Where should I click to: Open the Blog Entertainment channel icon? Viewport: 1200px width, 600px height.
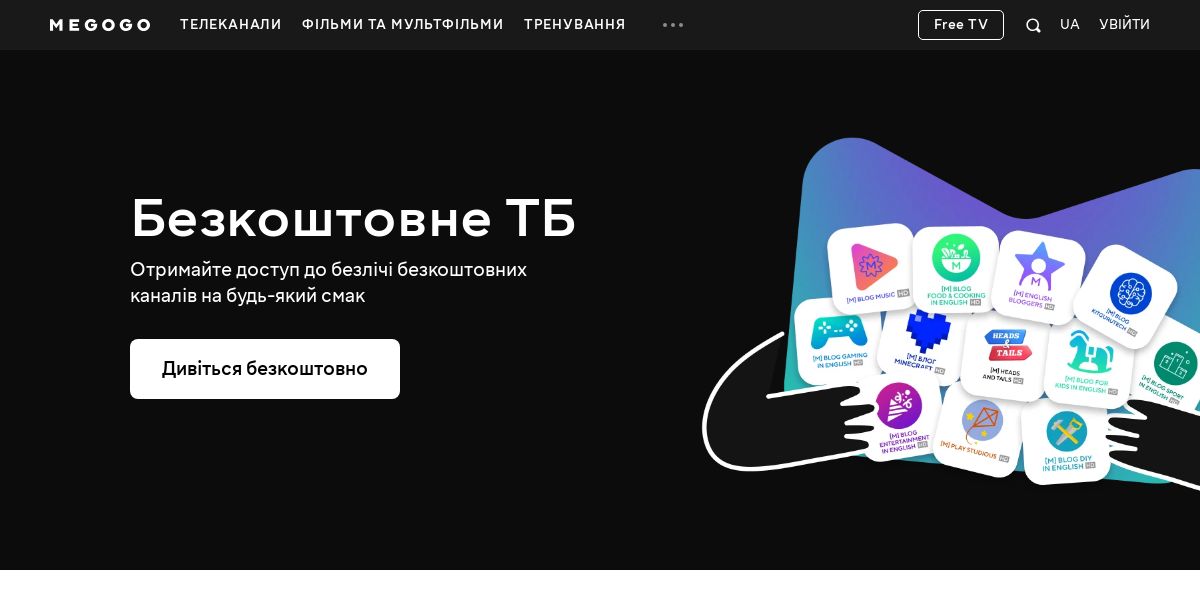[898, 417]
